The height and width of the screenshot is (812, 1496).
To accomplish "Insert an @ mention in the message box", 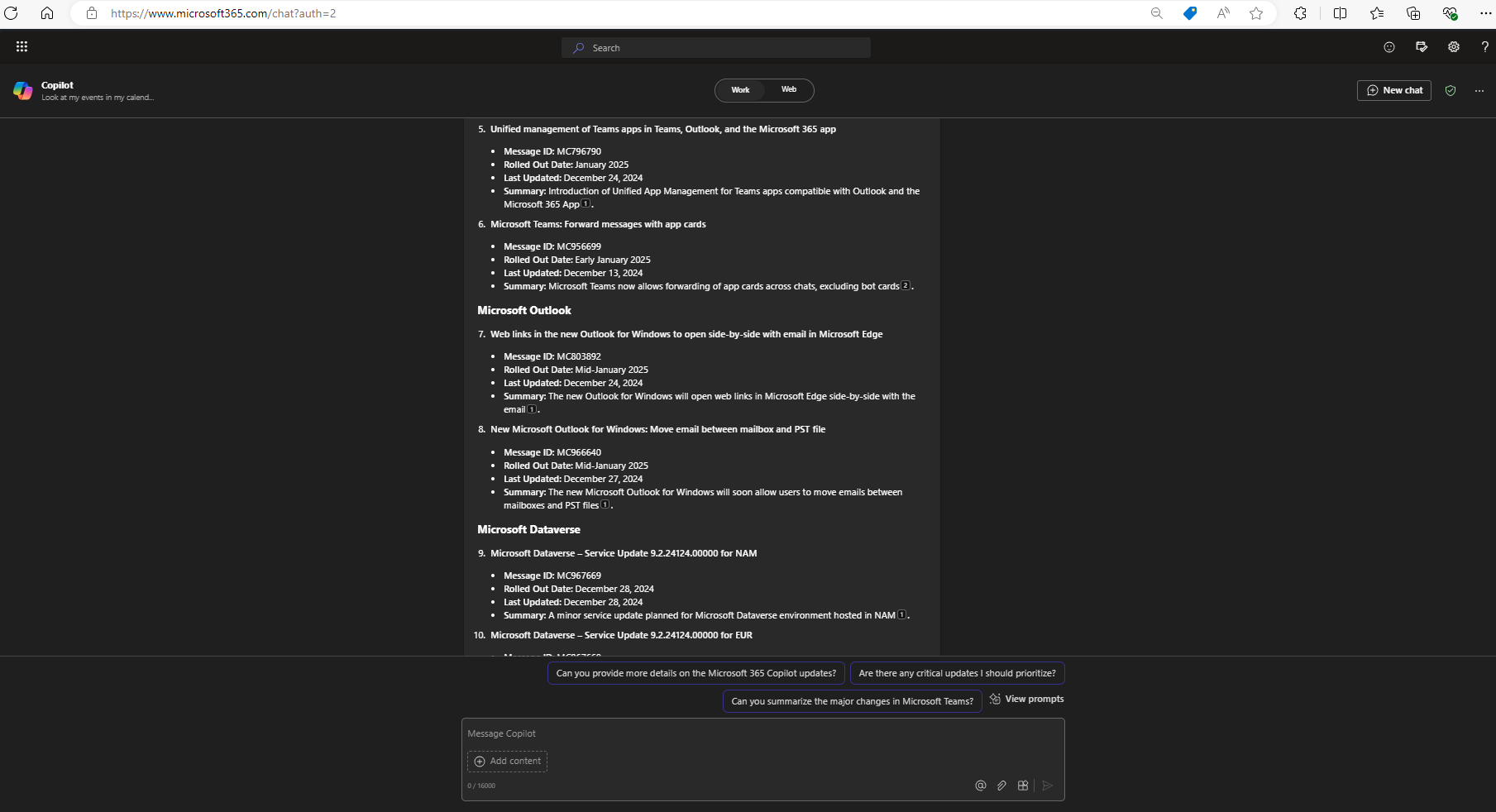I will point(981,786).
